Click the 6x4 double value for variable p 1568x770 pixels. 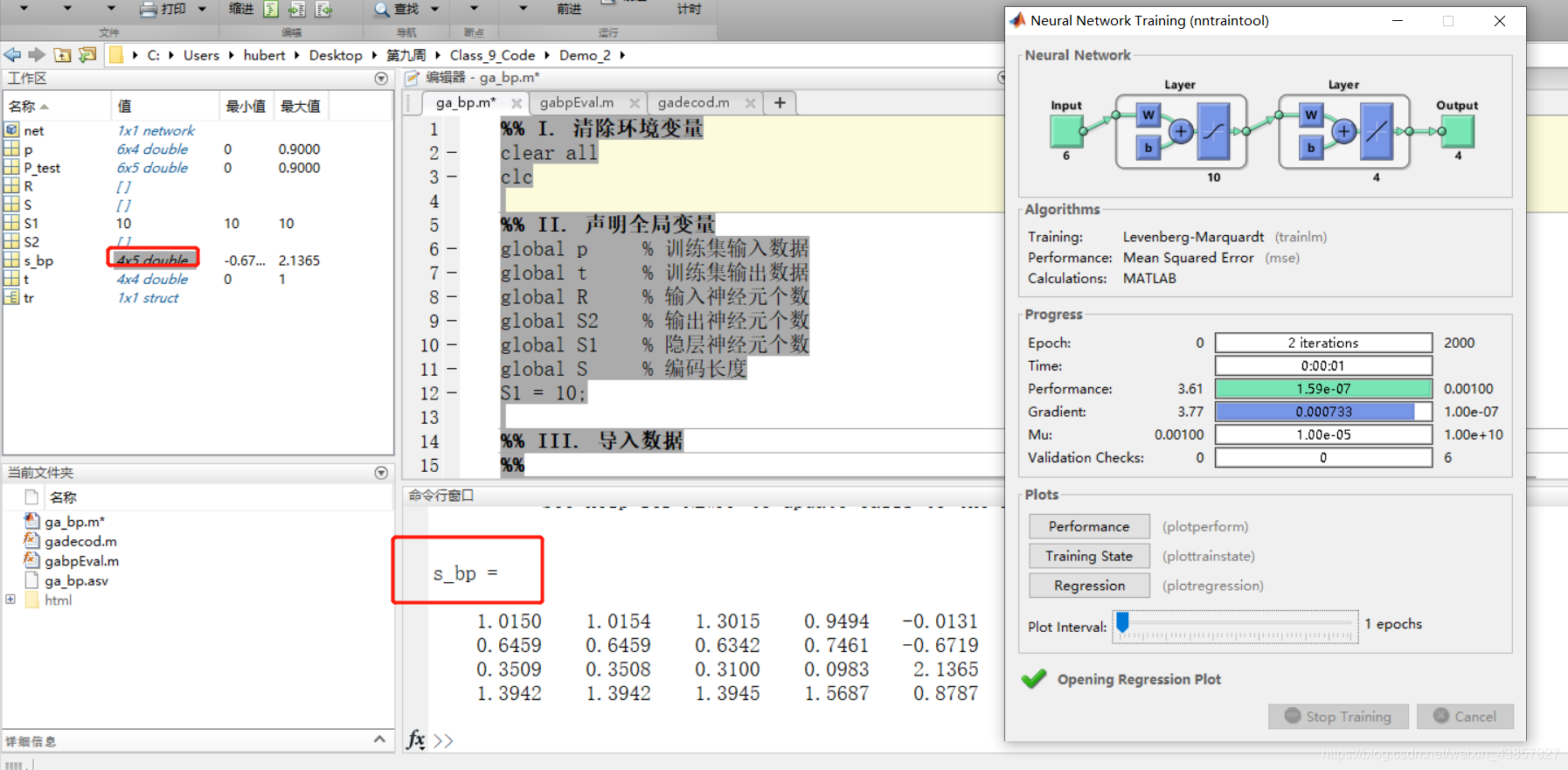point(152,149)
